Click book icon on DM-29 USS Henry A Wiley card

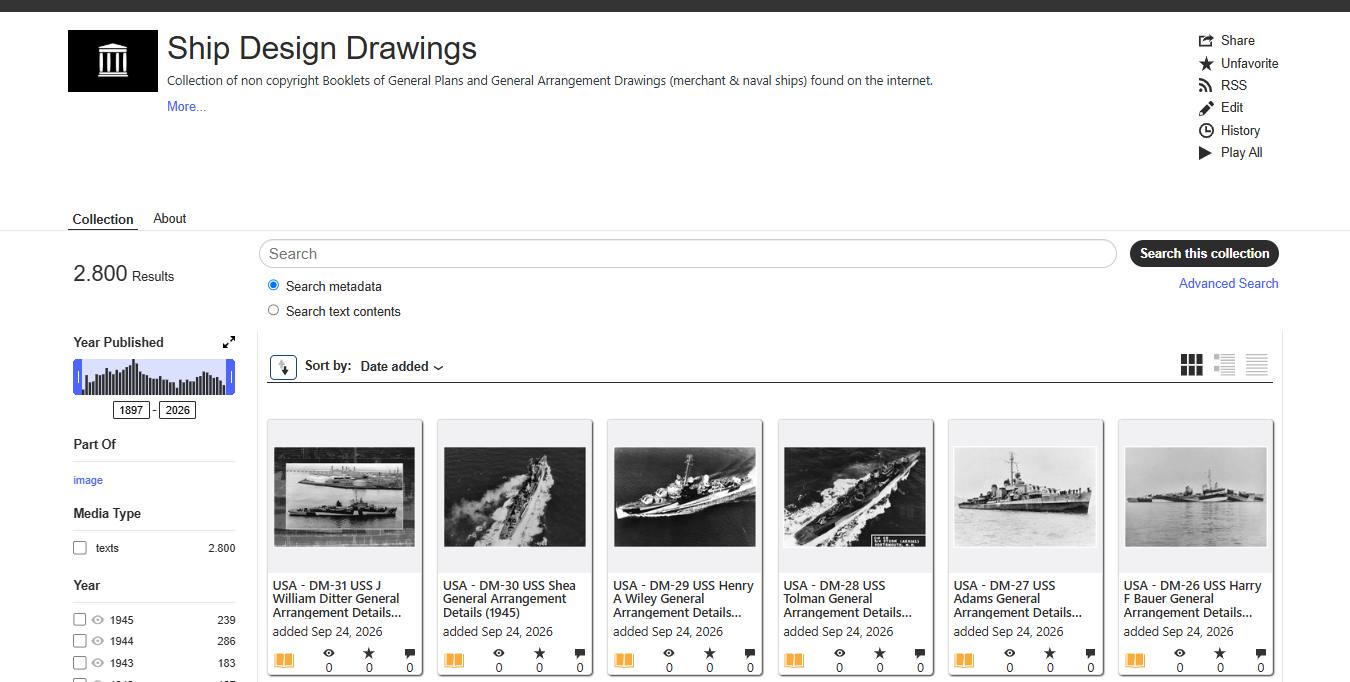click(624, 660)
